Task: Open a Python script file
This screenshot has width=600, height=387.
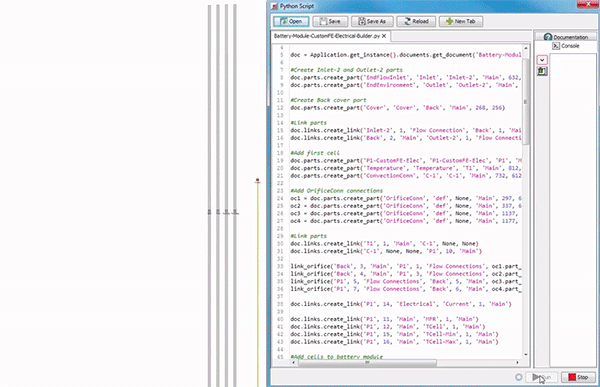Action: [x=291, y=21]
